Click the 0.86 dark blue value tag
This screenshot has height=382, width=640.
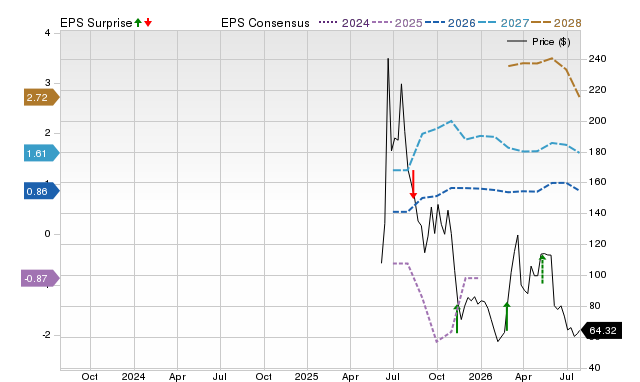(x=42, y=191)
